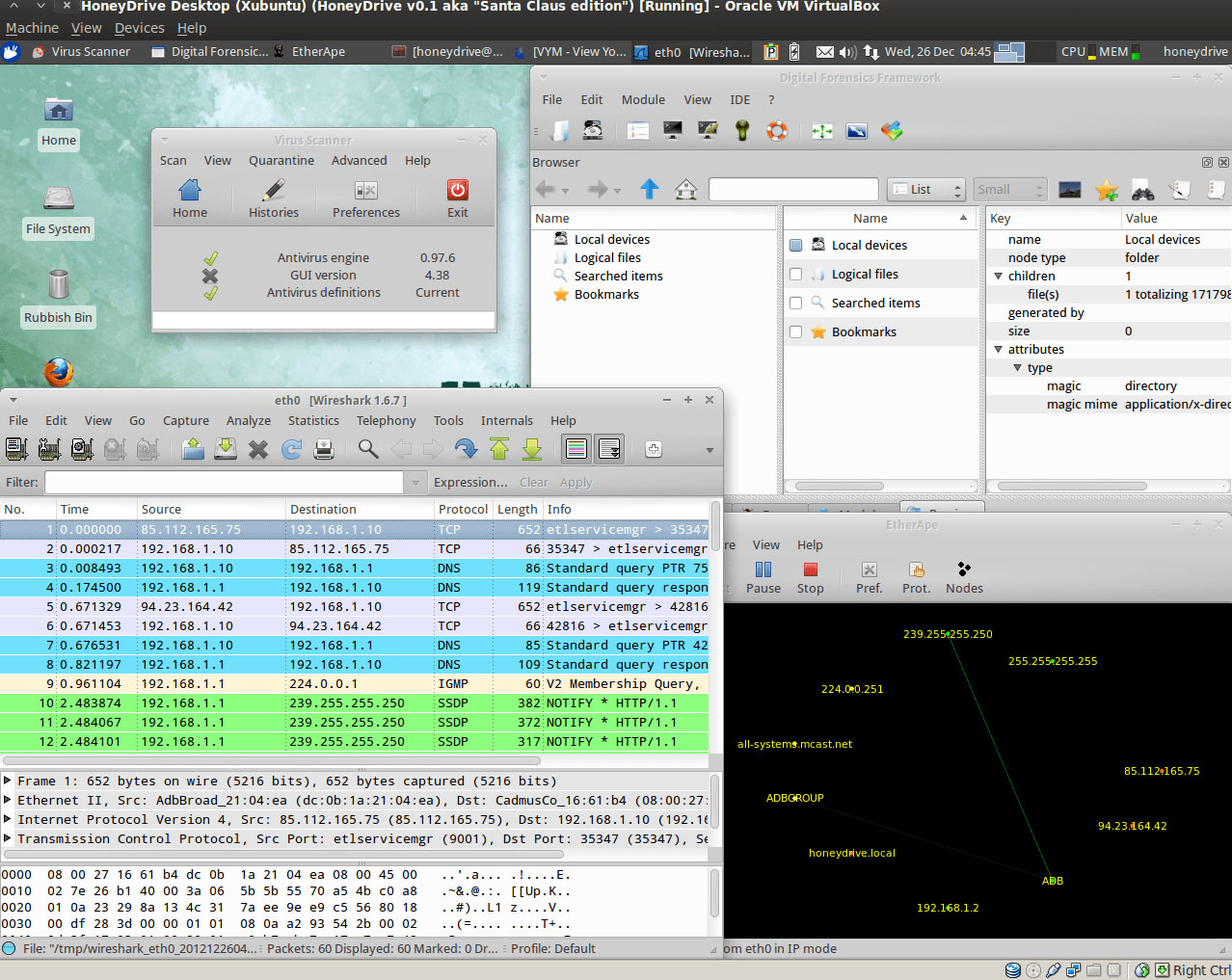Viewport: 1232px width, 980px height.
Task: Open the Quarantine menu in Virus Scanner
Action: [281, 160]
